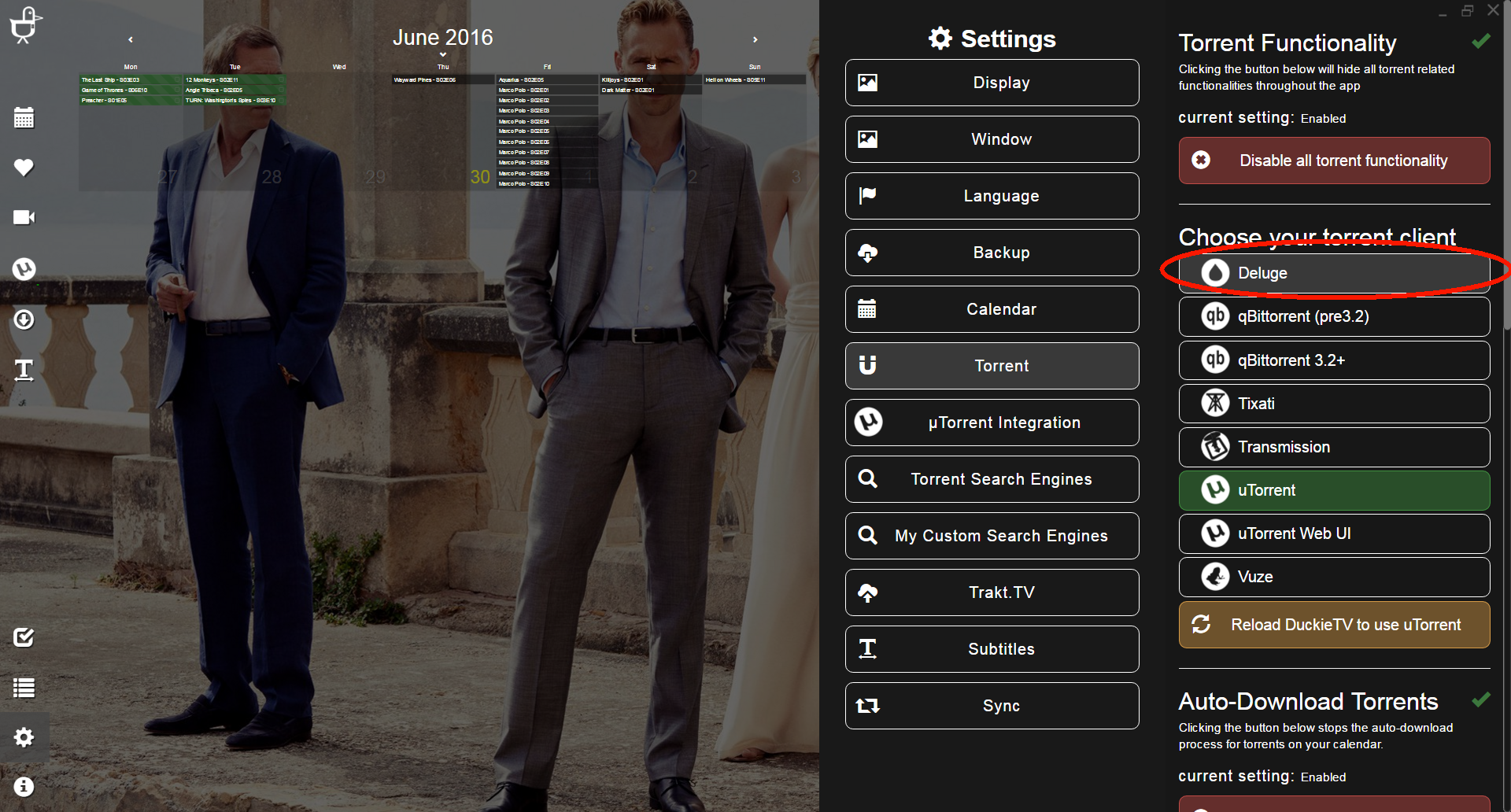Open Marco Polo - S02E02 calendar entry

point(547,100)
